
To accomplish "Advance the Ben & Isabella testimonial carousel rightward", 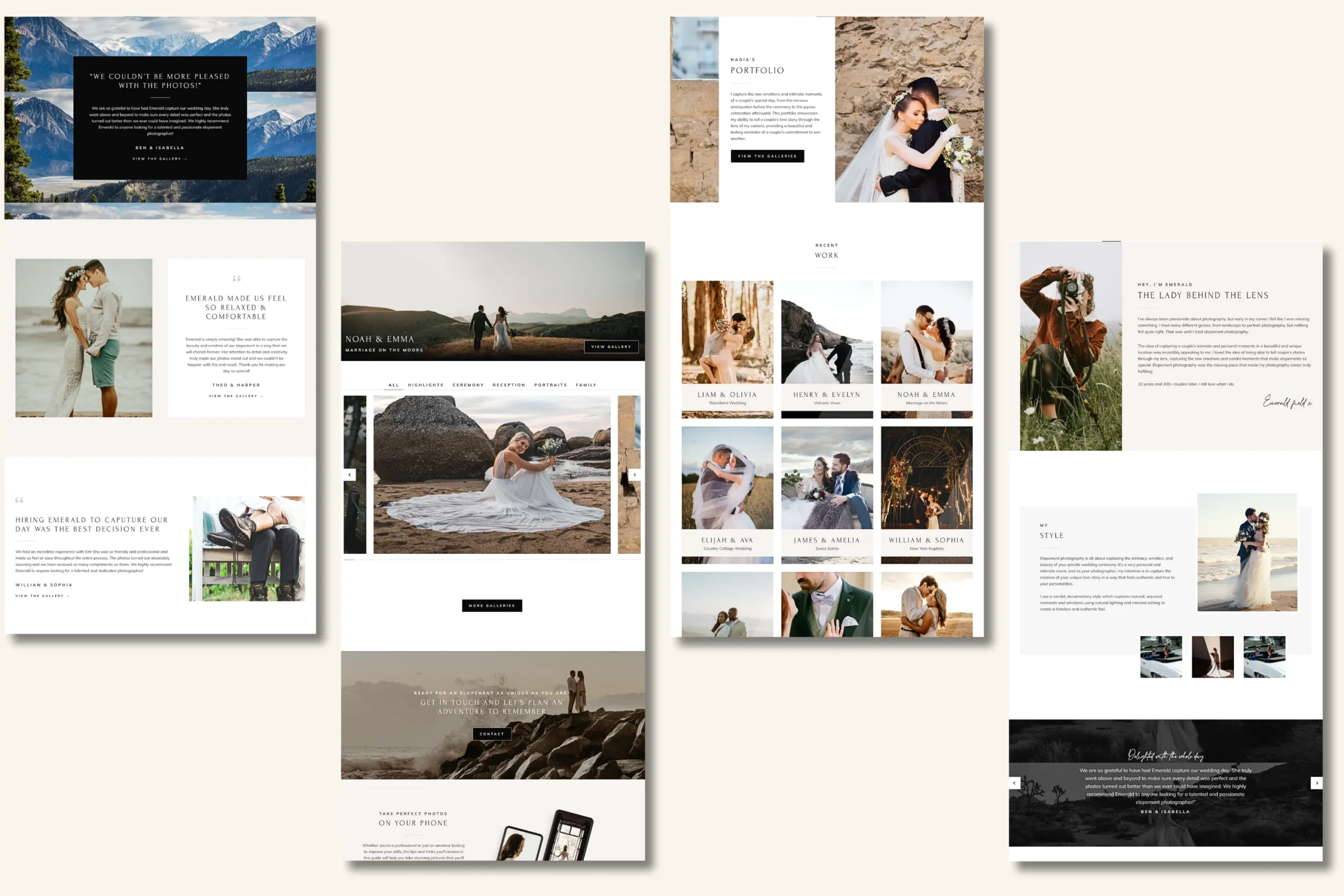I will tap(1317, 783).
